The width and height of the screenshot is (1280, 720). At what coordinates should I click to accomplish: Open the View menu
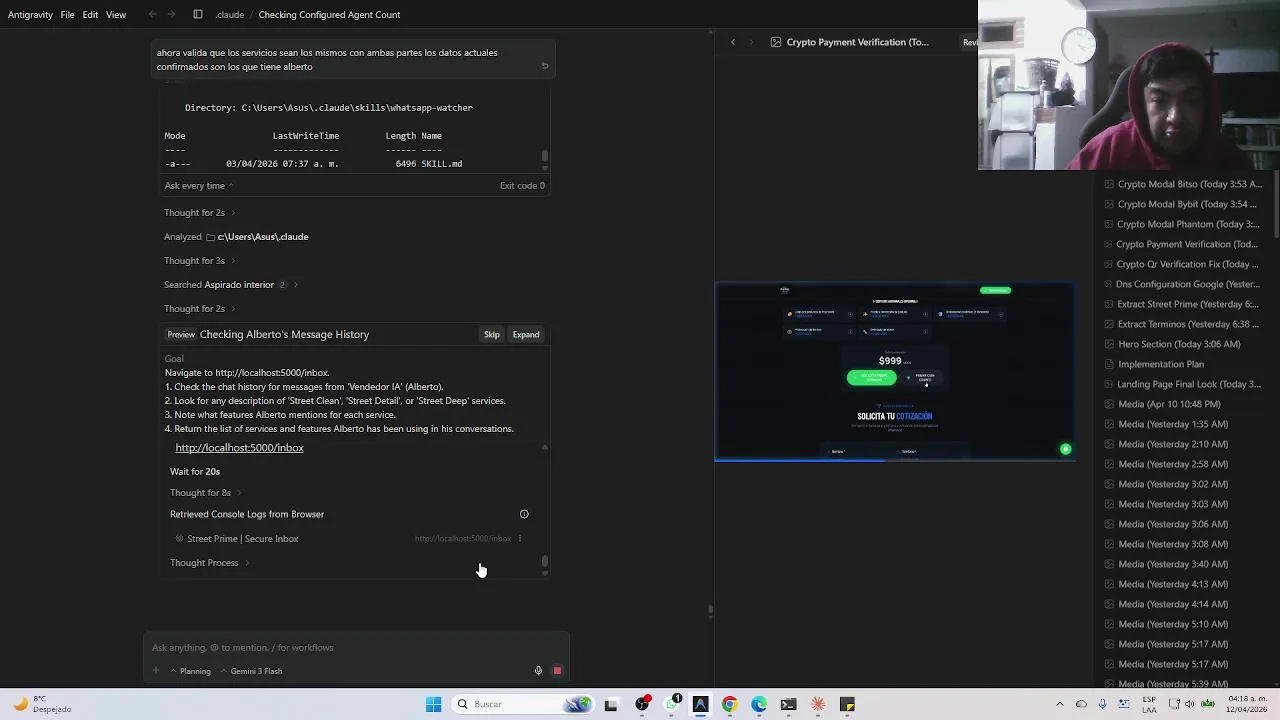[x=116, y=15]
